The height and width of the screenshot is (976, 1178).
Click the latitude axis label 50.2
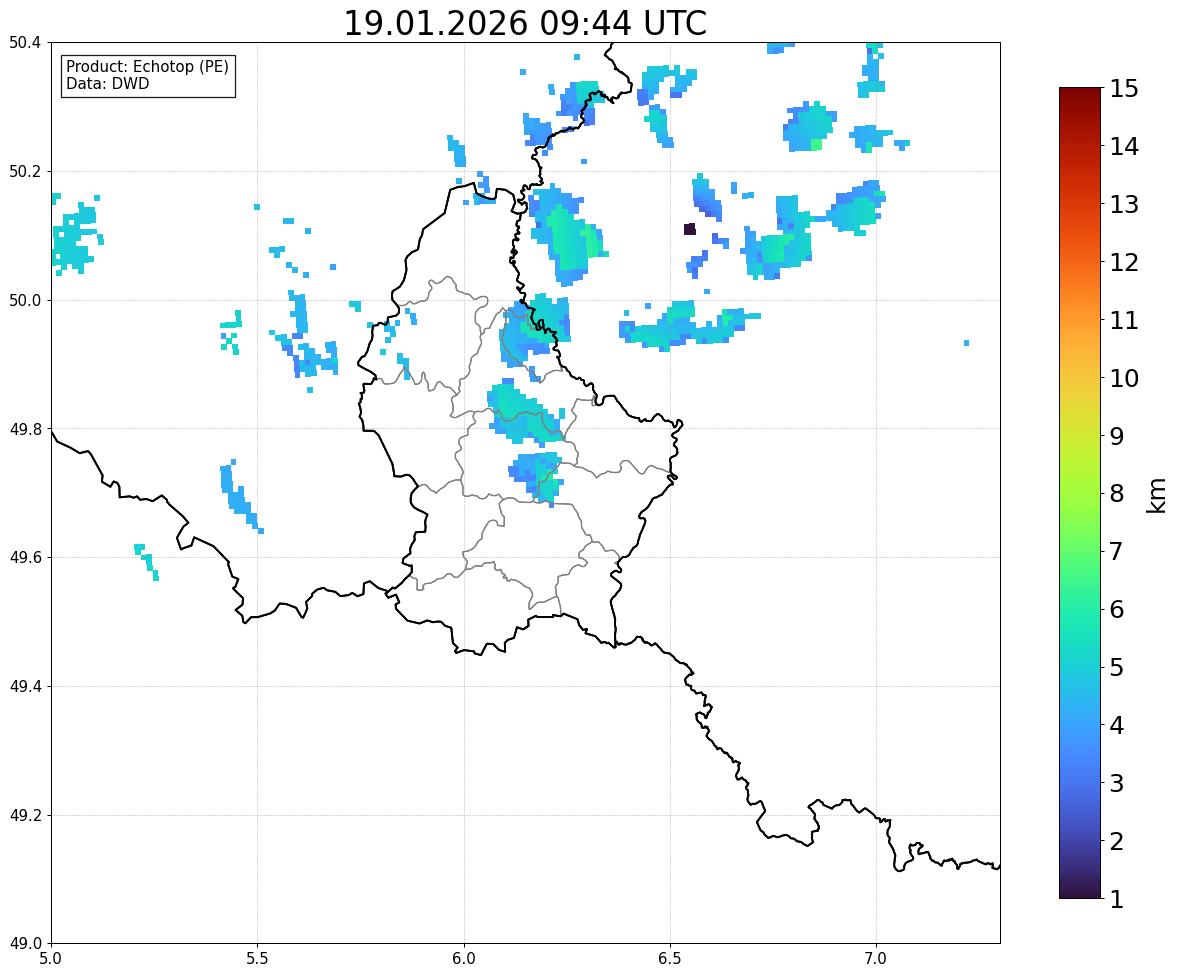coord(25,171)
